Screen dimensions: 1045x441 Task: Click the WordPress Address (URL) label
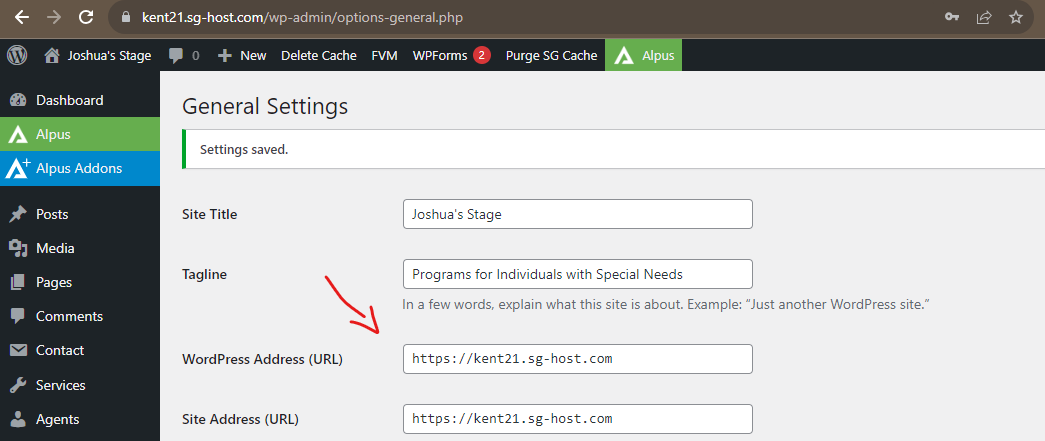pyautogui.click(x=262, y=359)
